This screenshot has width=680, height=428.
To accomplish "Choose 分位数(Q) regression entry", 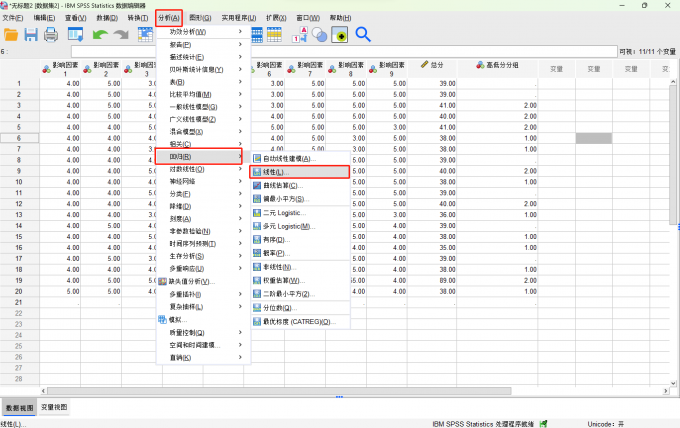I will pos(300,308).
